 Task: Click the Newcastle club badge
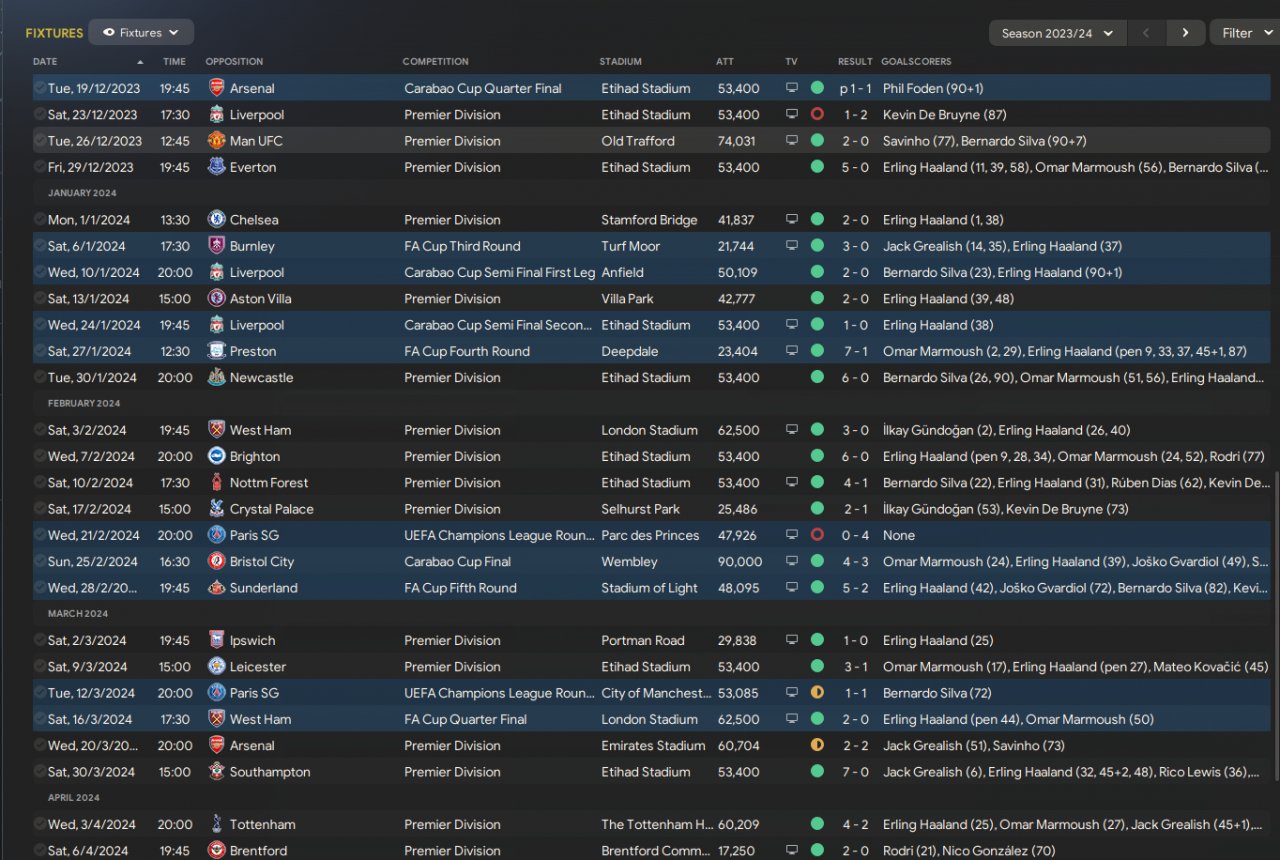point(216,377)
